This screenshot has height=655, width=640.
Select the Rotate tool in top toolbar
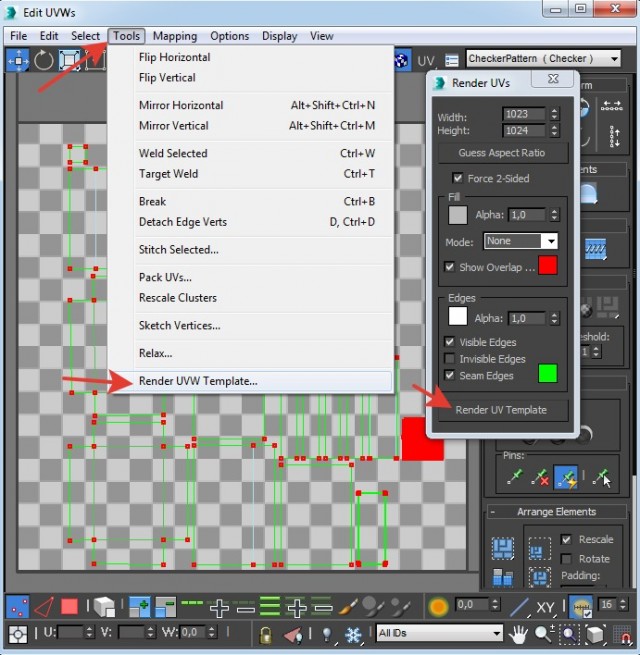point(43,61)
